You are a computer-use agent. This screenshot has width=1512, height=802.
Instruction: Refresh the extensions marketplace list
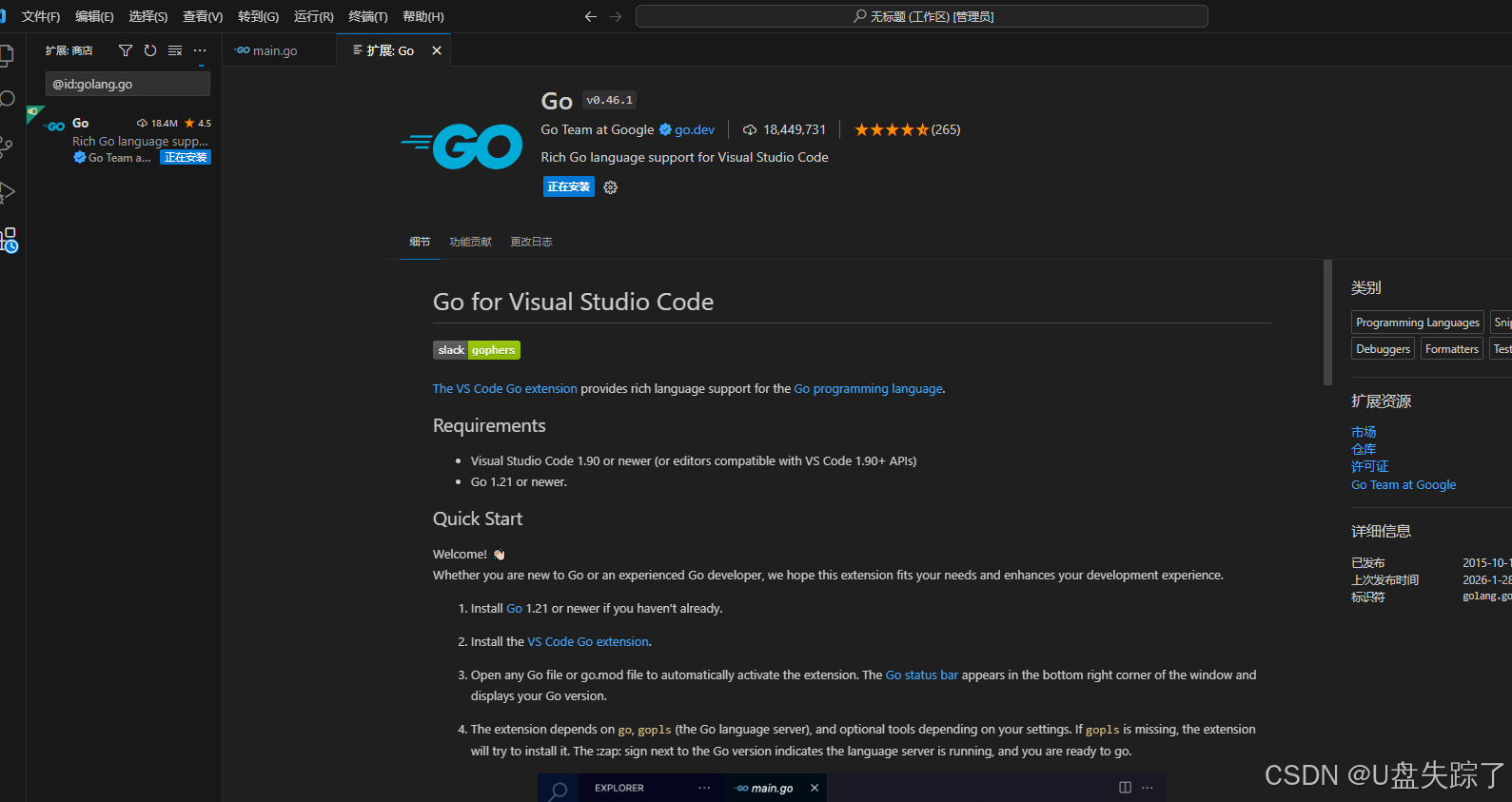pos(150,50)
